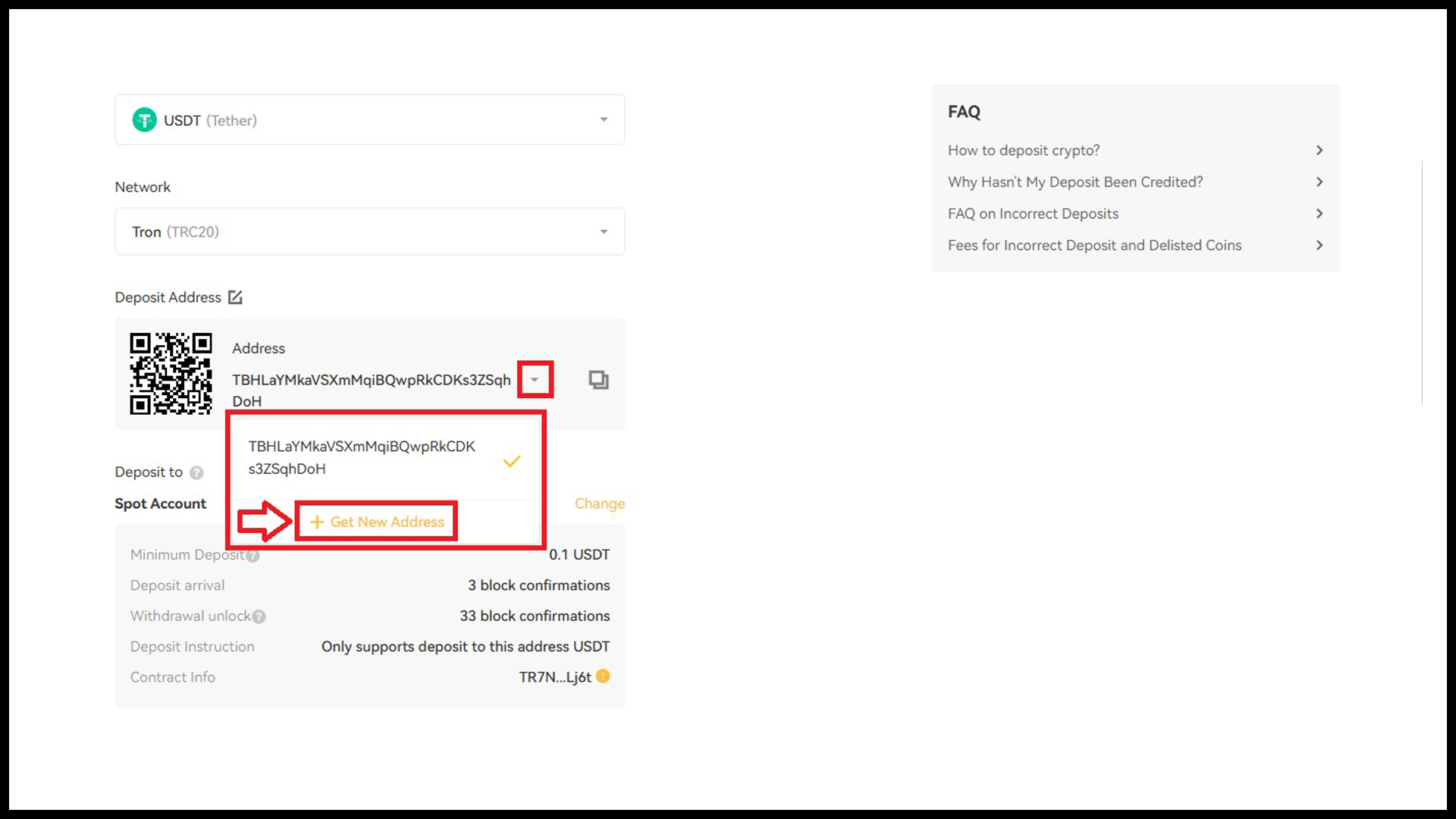This screenshot has width=1456, height=819.
Task: Open the Tron (TRC20) network dropdown
Action: [370, 231]
